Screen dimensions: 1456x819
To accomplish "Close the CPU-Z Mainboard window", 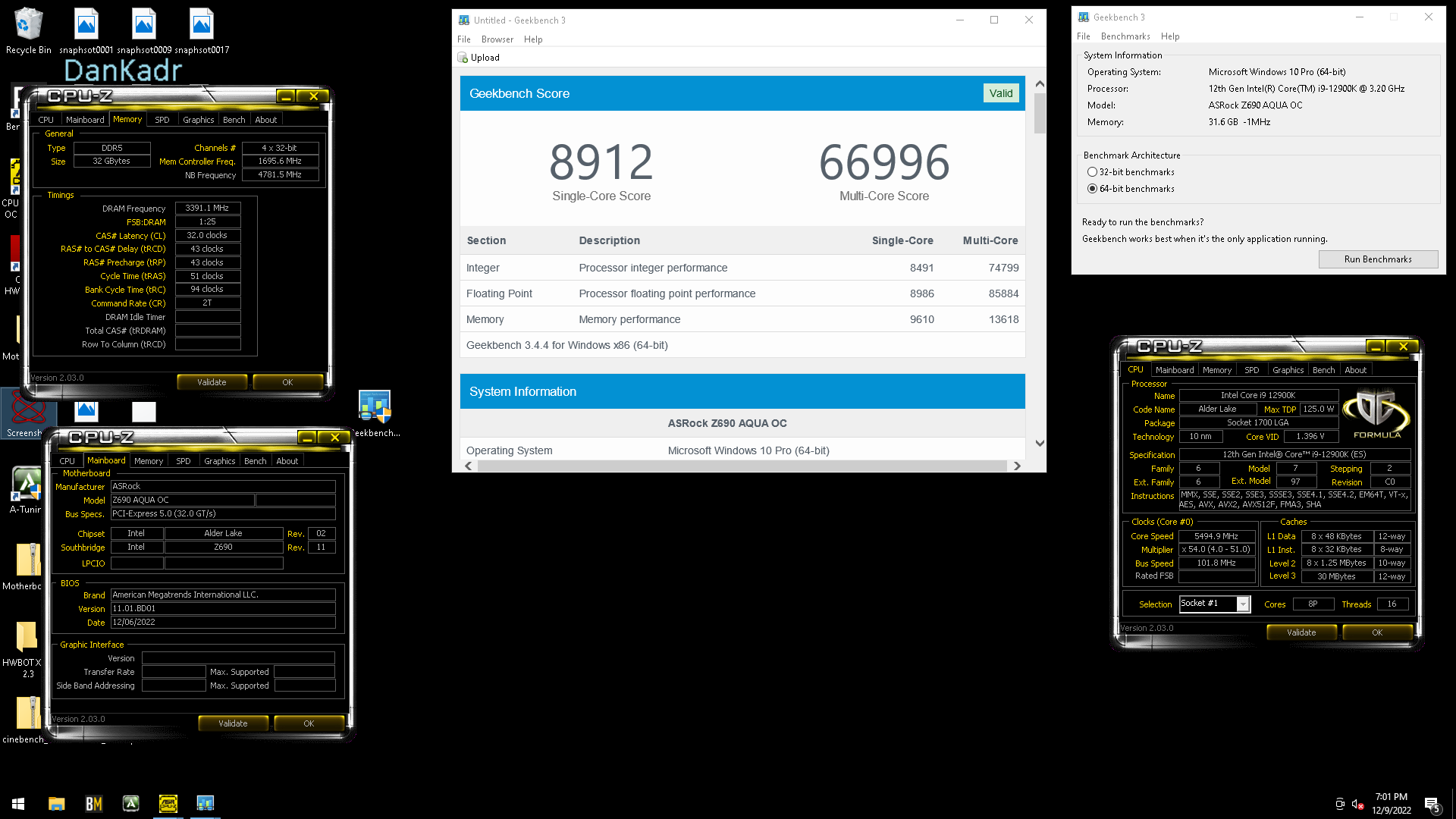I will pyautogui.click(x=334, y=438).
